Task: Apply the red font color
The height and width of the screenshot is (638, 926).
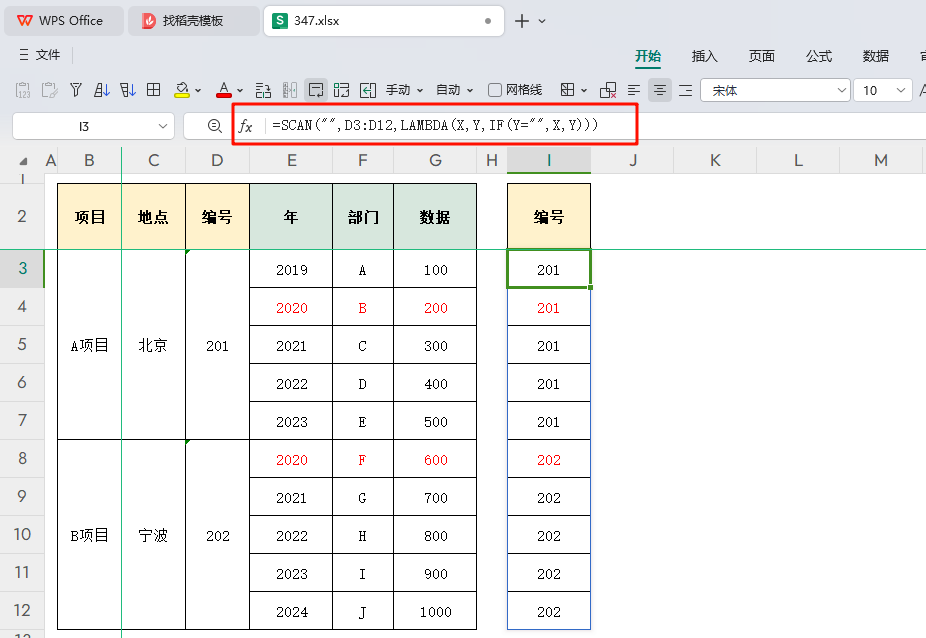Action: (x=224, y=90)
